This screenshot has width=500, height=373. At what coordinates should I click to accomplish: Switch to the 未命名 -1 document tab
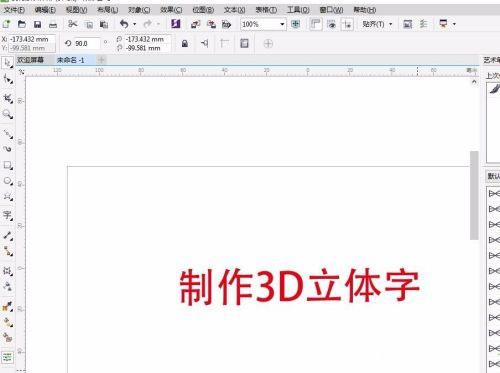pyautogui.click(x=71, y=60)
